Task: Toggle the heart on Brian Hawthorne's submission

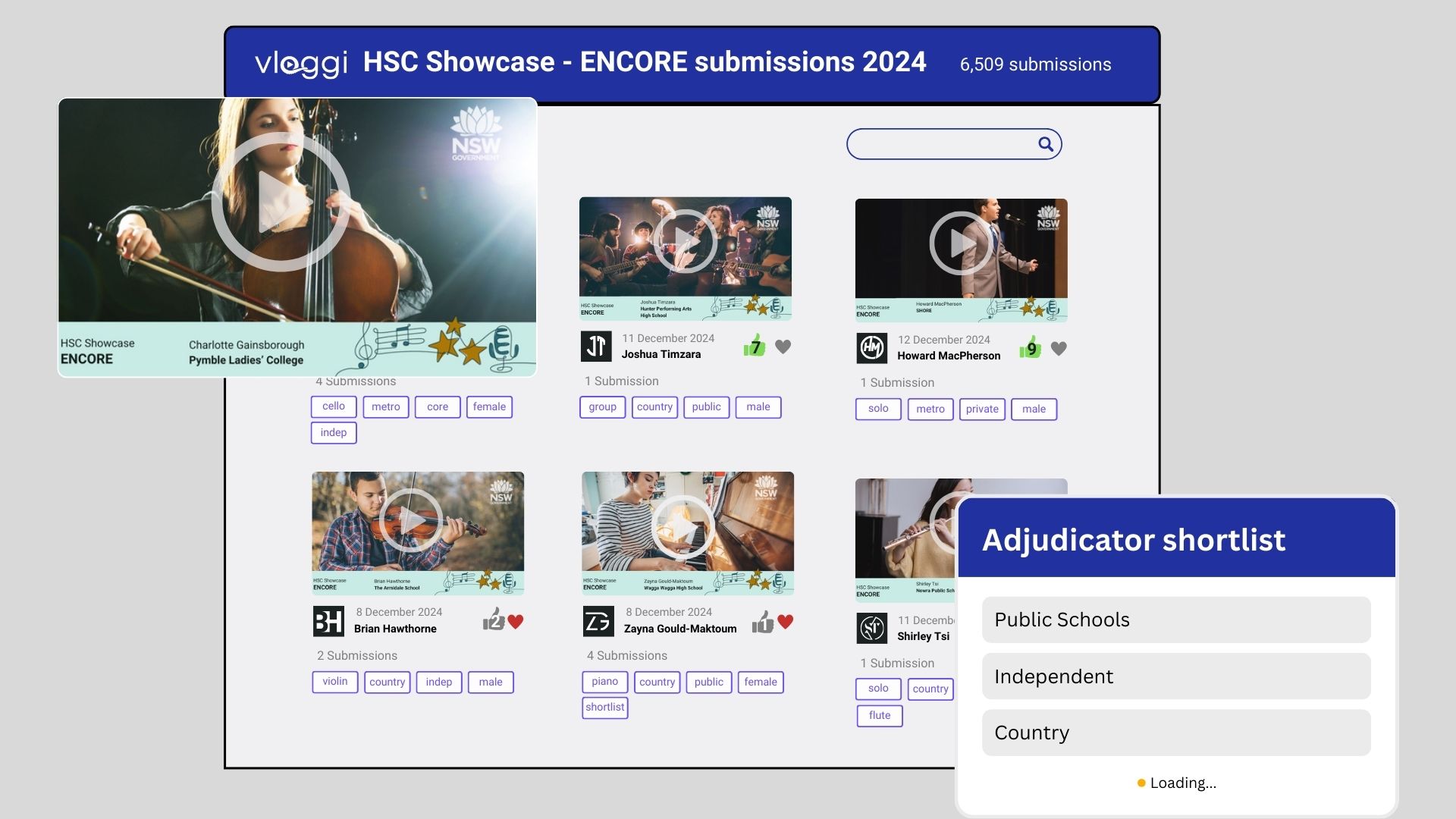Action: (x=516, y=621)
